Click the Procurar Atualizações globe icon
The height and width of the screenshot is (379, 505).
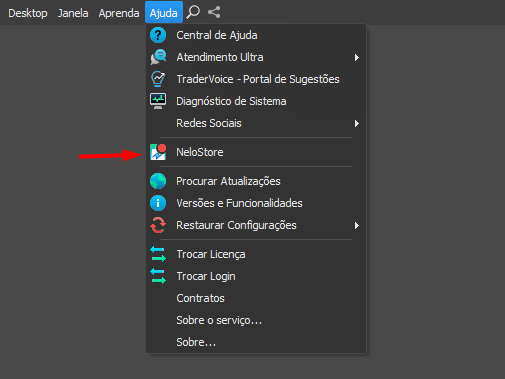tap(158, 181)
